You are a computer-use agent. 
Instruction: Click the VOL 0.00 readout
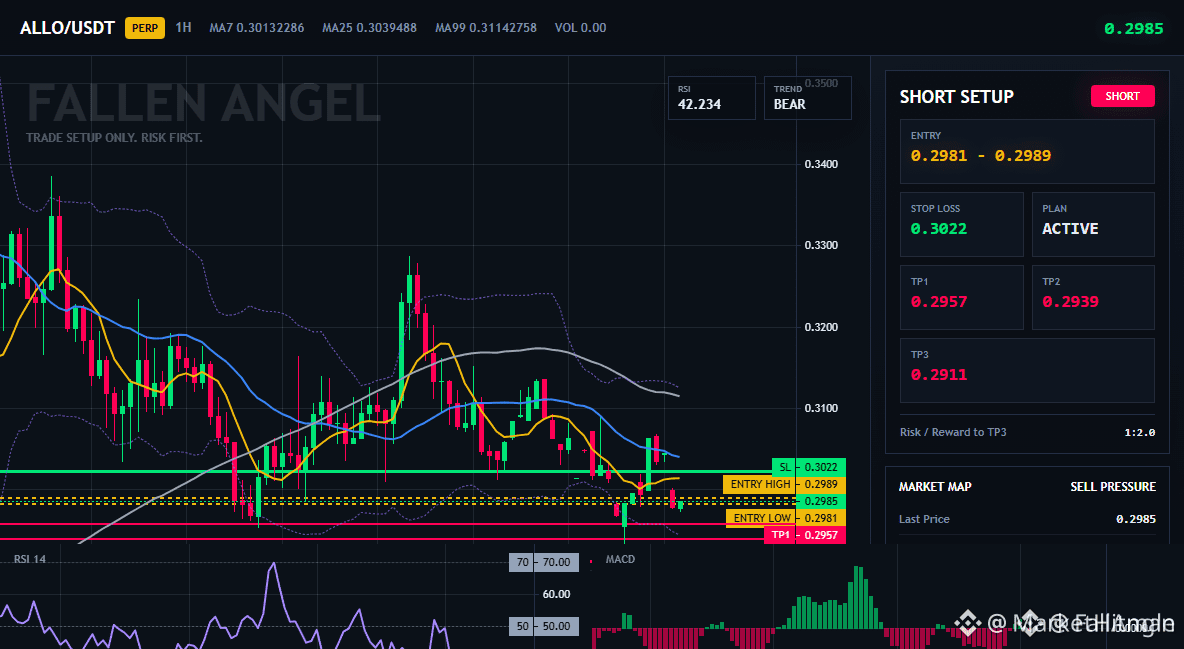tap(580, 27)
